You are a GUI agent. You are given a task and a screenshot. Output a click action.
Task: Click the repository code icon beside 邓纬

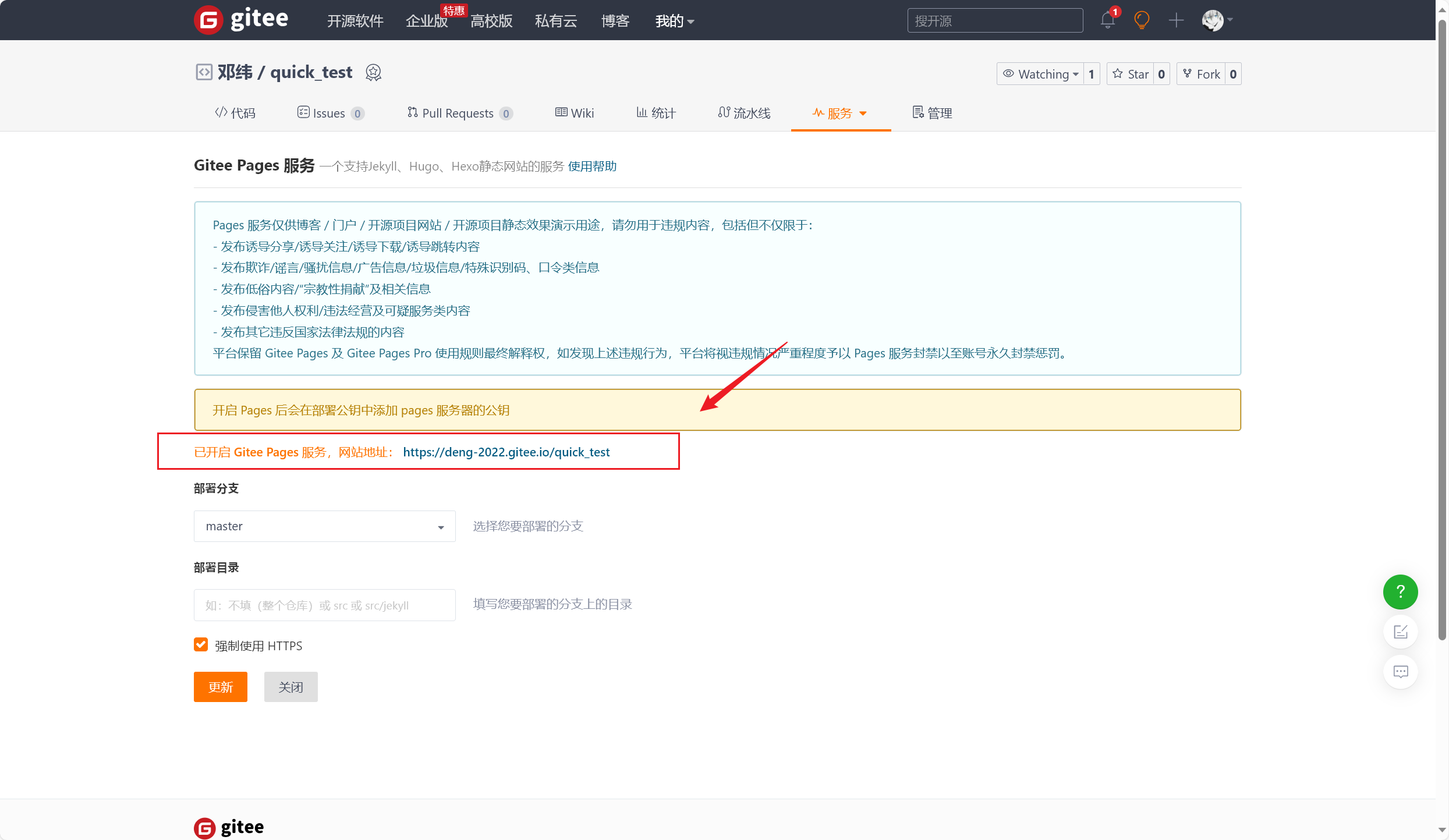click(204, 72)
